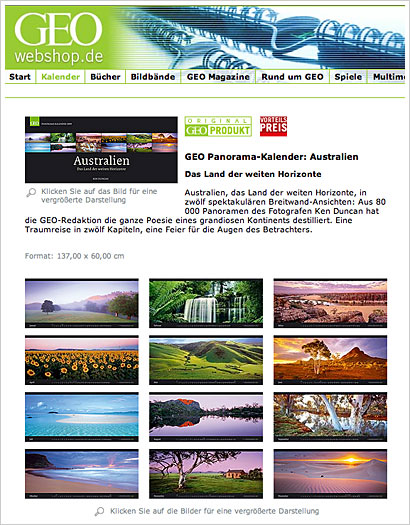Open the Bücher navigation item
This screenshot has height=525, width=410.
[x=105, y=77]
